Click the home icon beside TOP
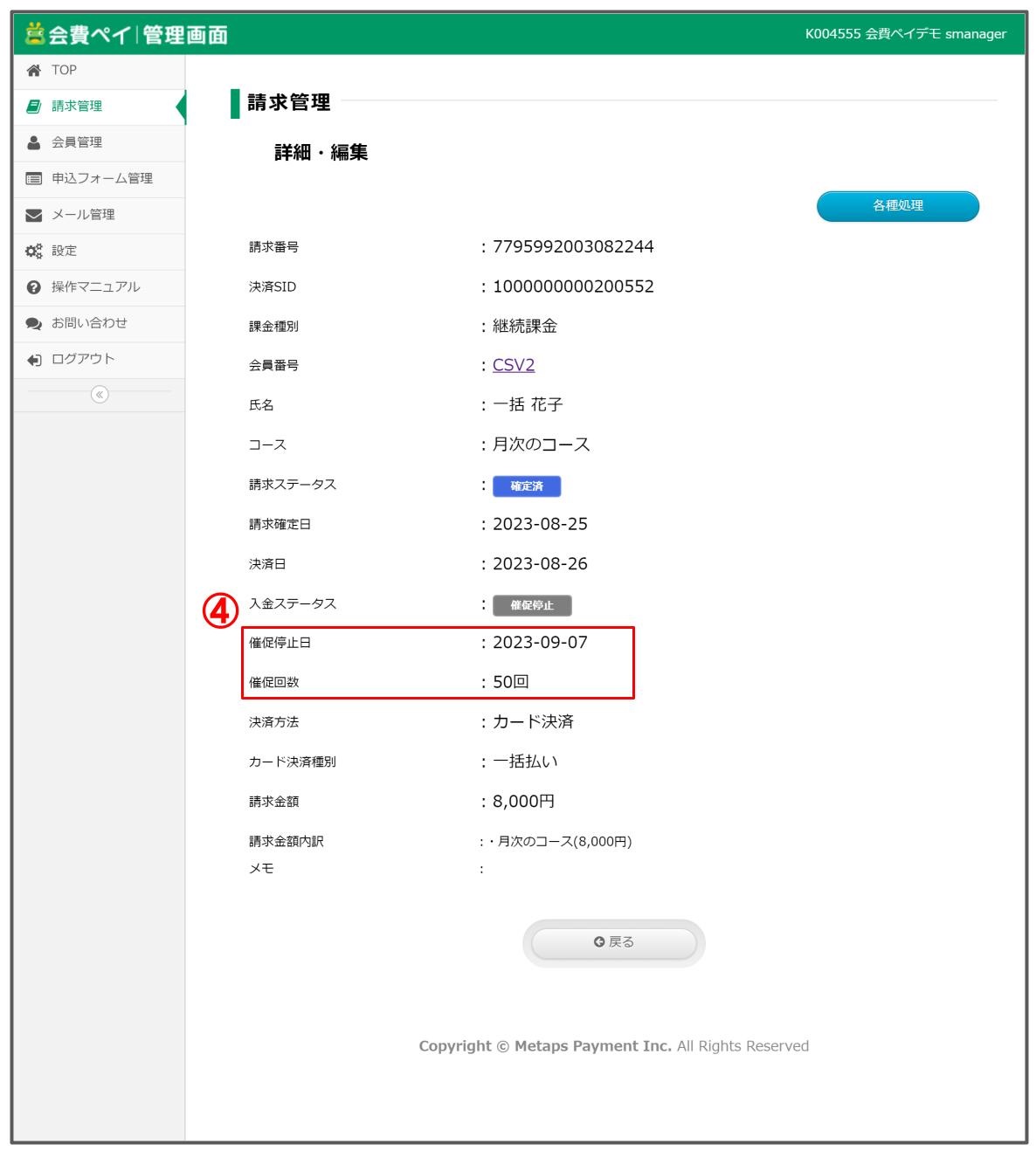1036x1151 pixels. tap(34, 71)
